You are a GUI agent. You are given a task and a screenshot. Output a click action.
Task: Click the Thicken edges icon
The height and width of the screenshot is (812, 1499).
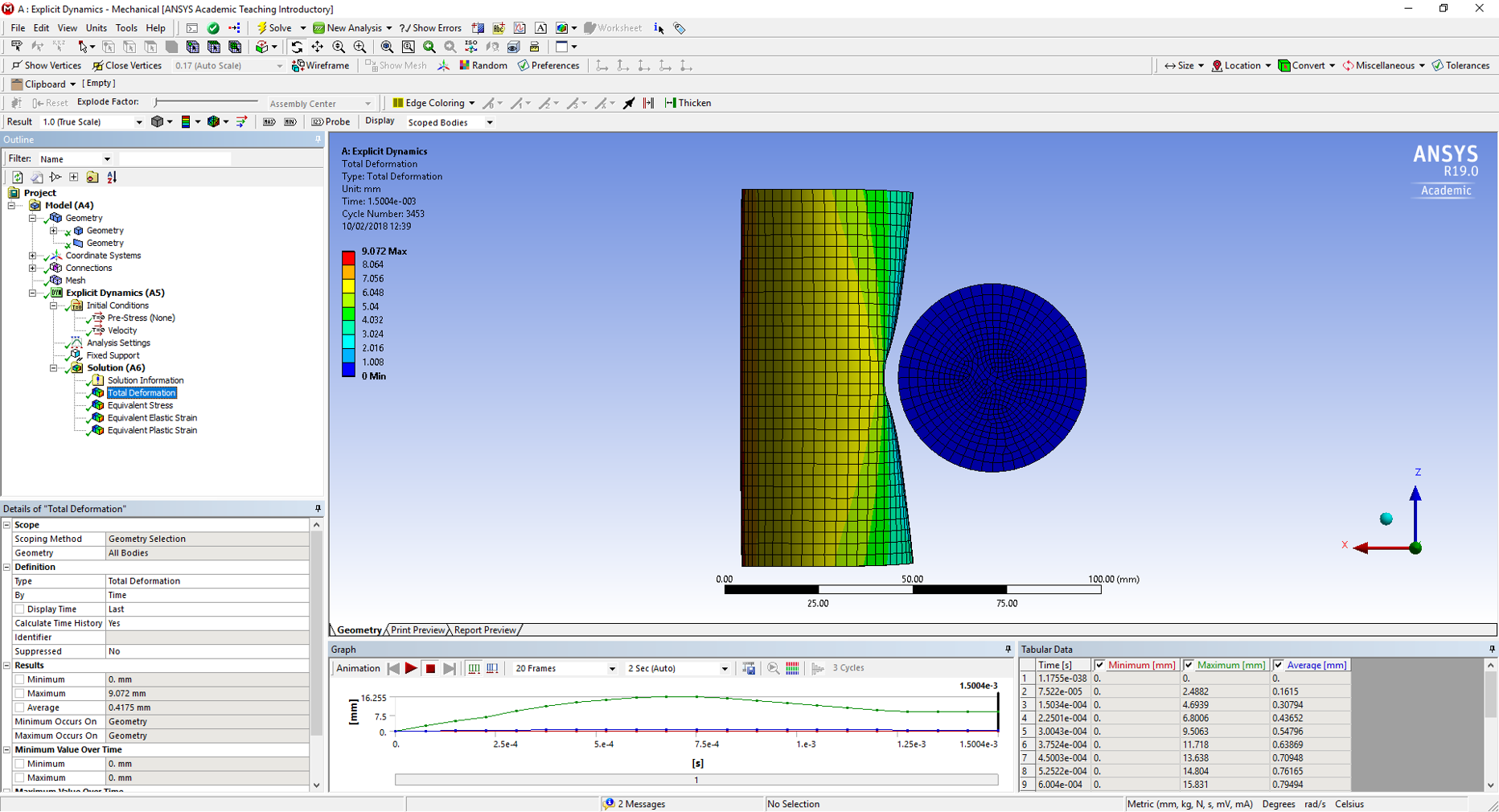[670, 103]
